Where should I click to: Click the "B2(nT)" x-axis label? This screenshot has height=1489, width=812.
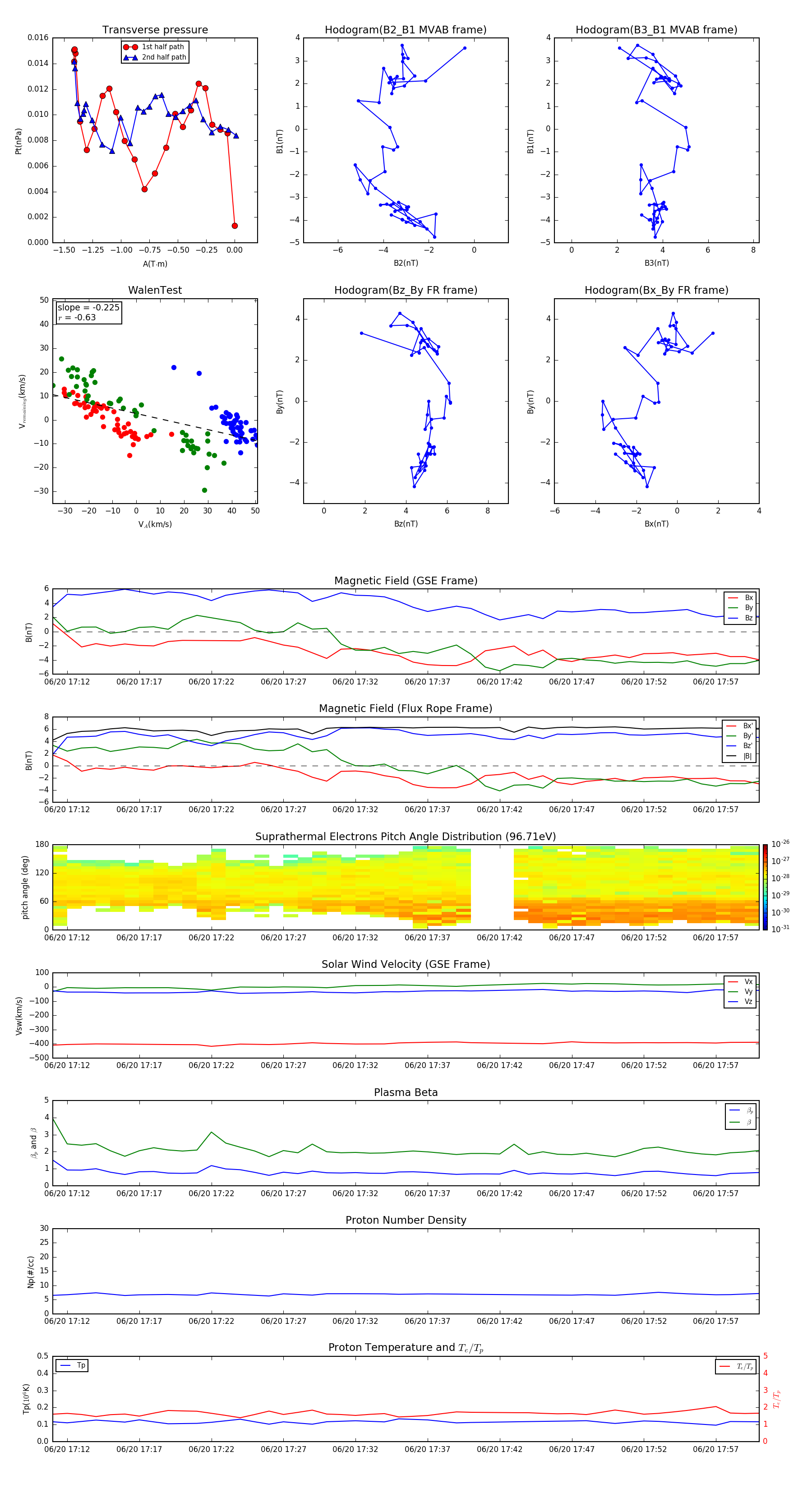point(406,263)
